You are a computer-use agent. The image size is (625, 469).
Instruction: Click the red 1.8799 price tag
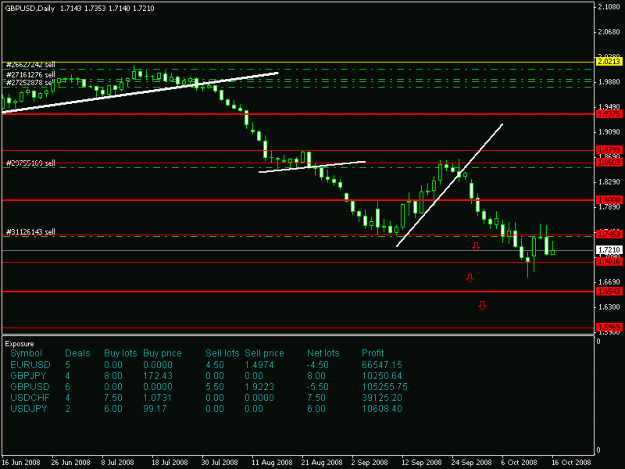609,150
